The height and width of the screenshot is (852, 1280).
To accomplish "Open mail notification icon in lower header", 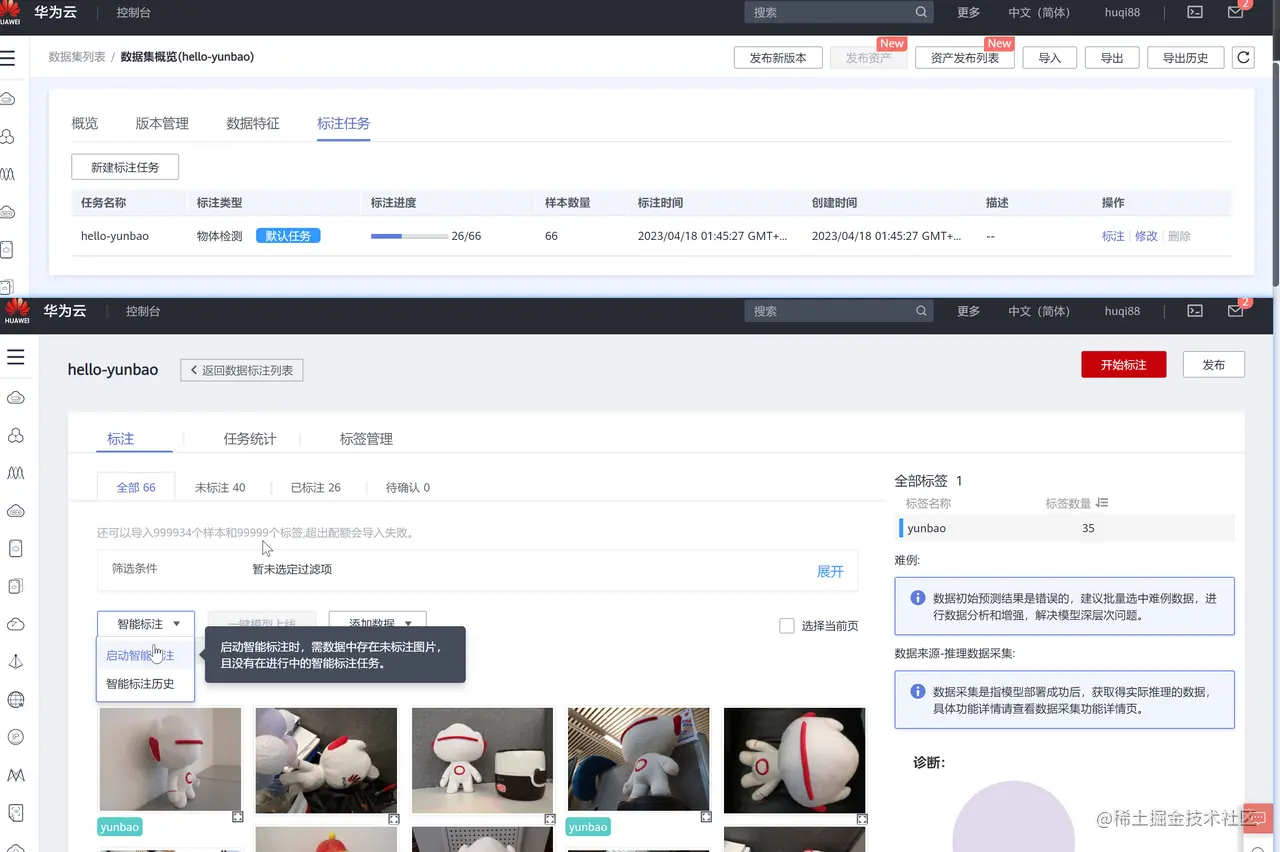I will [1236, 311].
